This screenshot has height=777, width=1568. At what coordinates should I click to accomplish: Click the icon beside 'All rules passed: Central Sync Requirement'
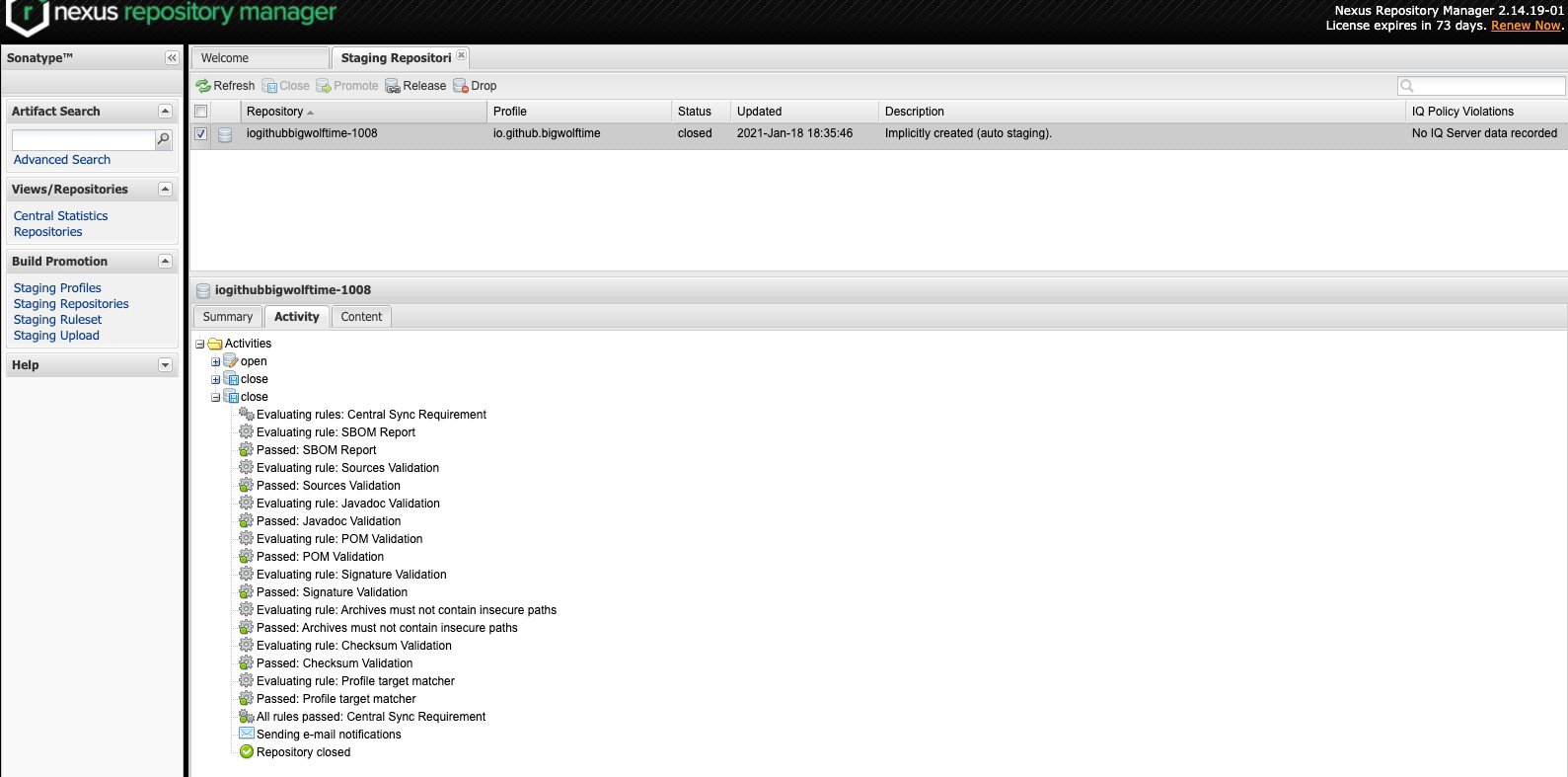click(x=247, y=717)
